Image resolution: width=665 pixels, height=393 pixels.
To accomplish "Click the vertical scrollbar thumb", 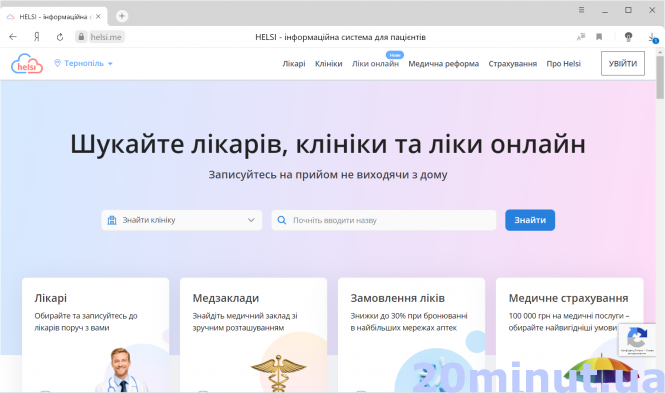I will pos(660,77).
